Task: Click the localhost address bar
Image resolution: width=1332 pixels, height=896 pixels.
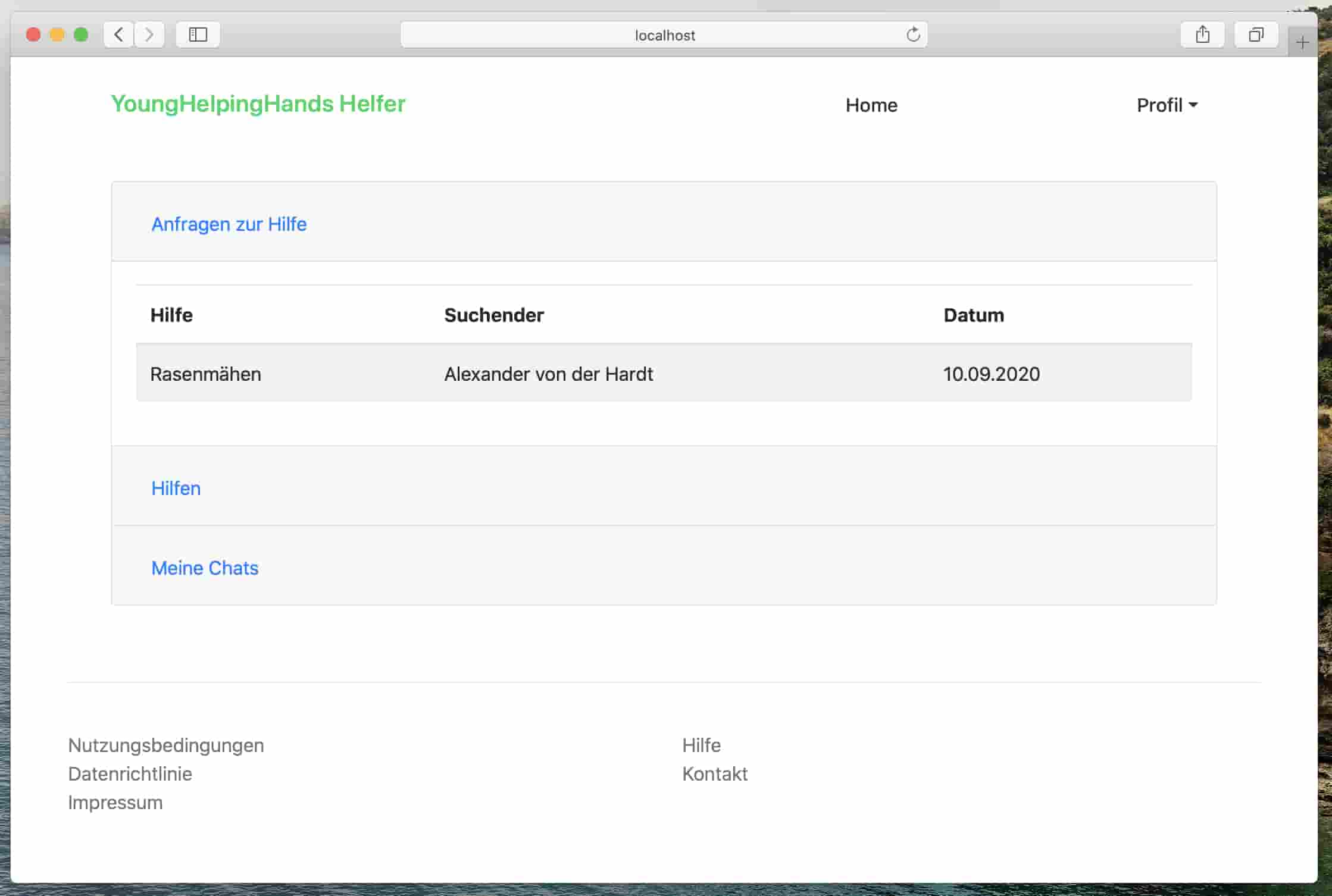Action: click(664, 35)
